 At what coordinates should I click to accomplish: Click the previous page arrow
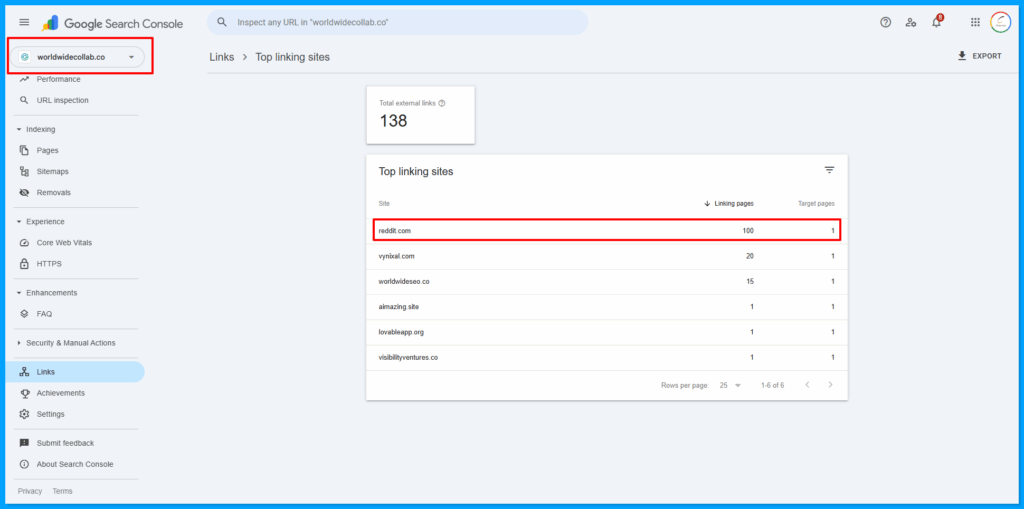tap(807, 385)
